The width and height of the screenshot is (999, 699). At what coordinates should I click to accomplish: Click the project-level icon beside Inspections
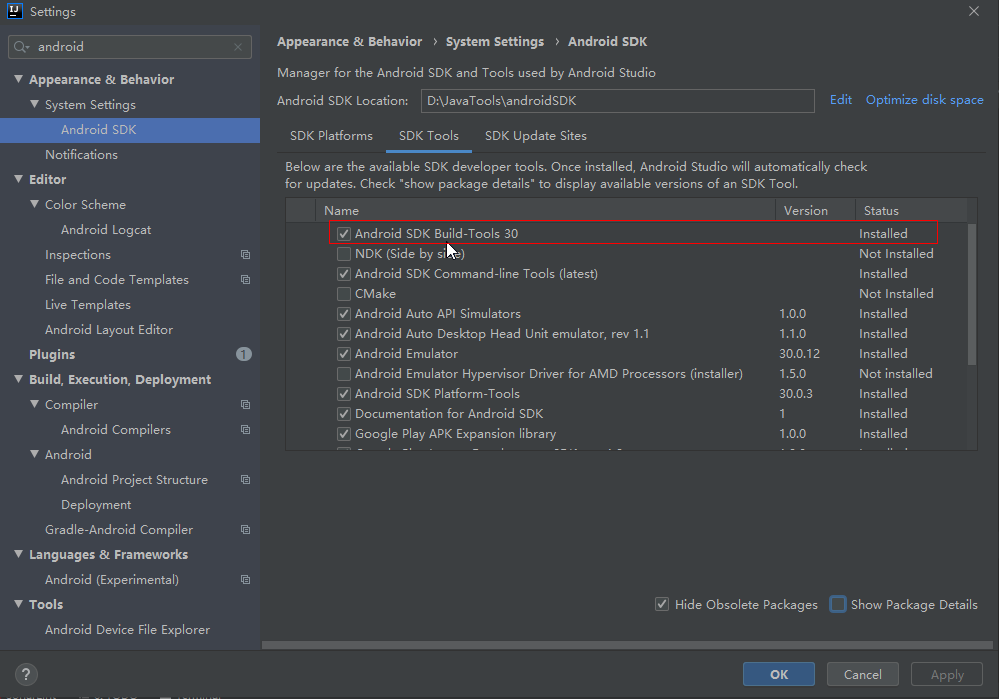coord(245,254)
